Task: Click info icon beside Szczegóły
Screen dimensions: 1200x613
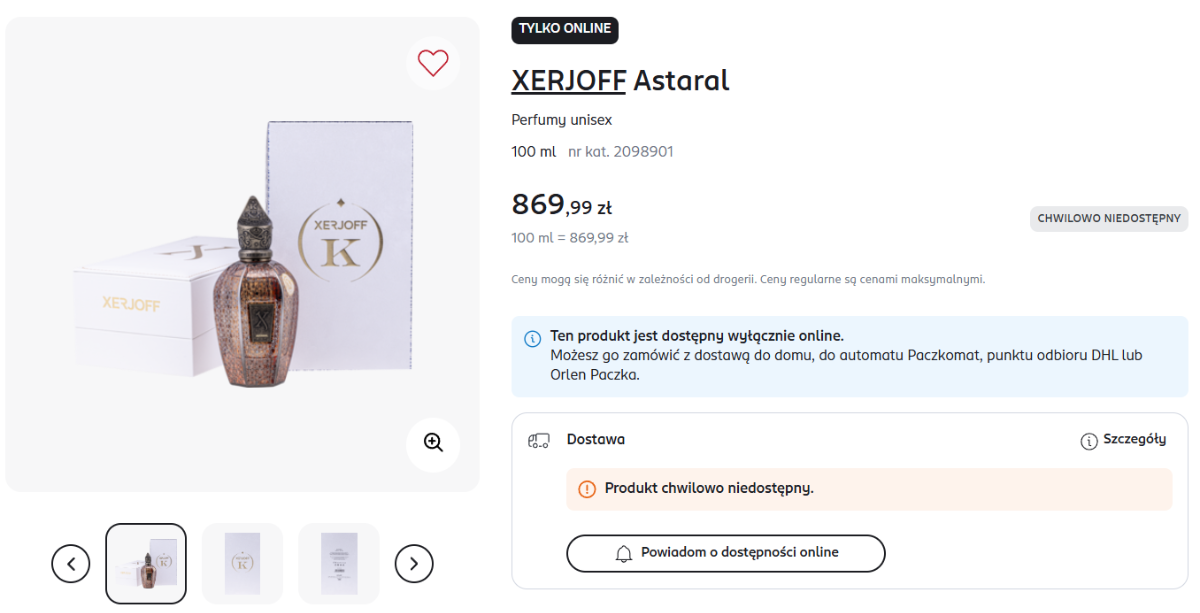Action: pos(1089,441)
